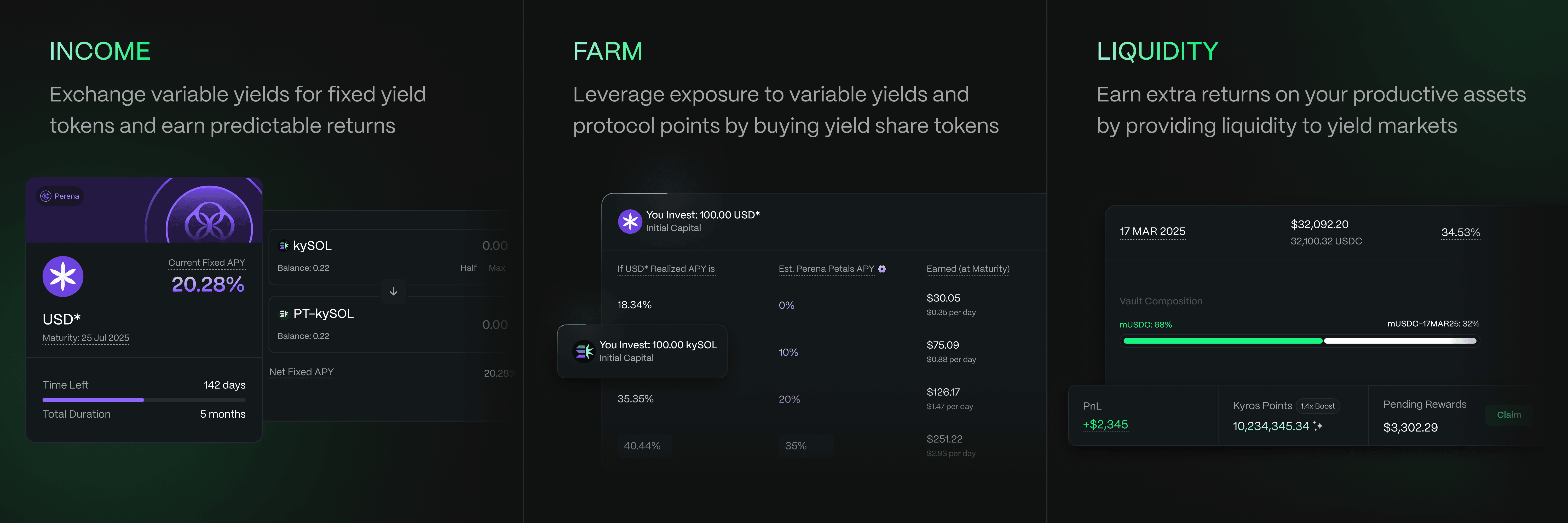Click the 1.4x Boost badge
The width and height of the screenshot is (1568, 523).
(x=1317, y=406)
